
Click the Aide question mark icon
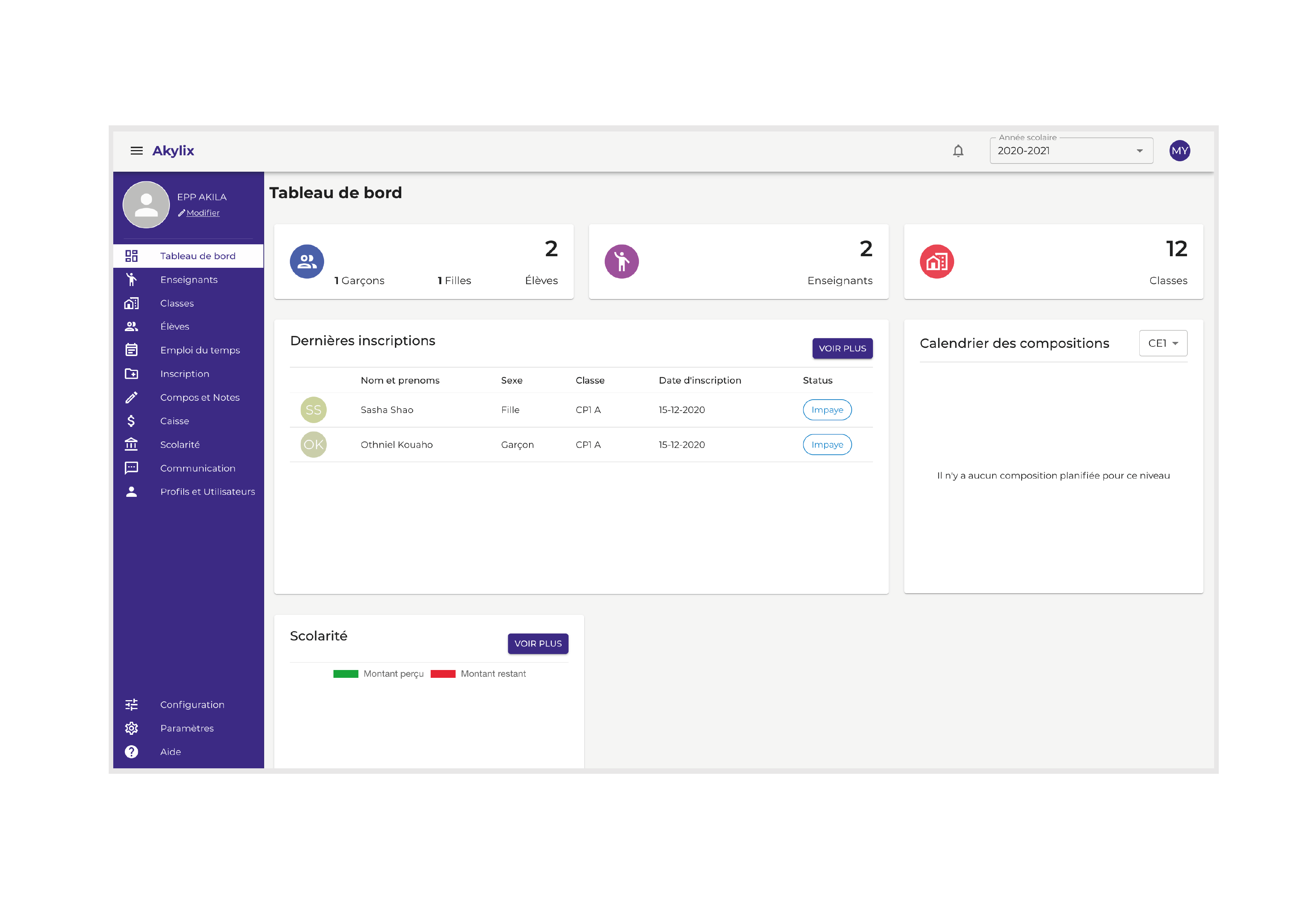click(x=132, y=752)
